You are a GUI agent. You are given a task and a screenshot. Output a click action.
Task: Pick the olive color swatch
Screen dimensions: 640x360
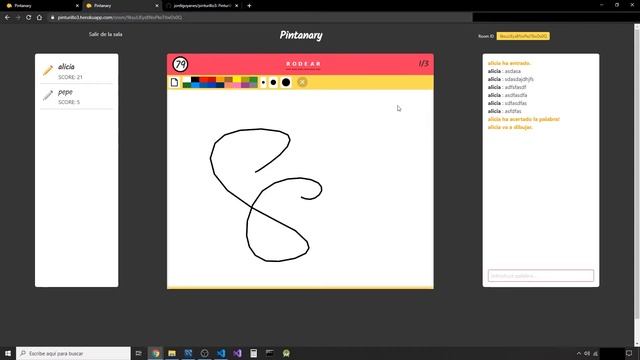click(245, 80)
